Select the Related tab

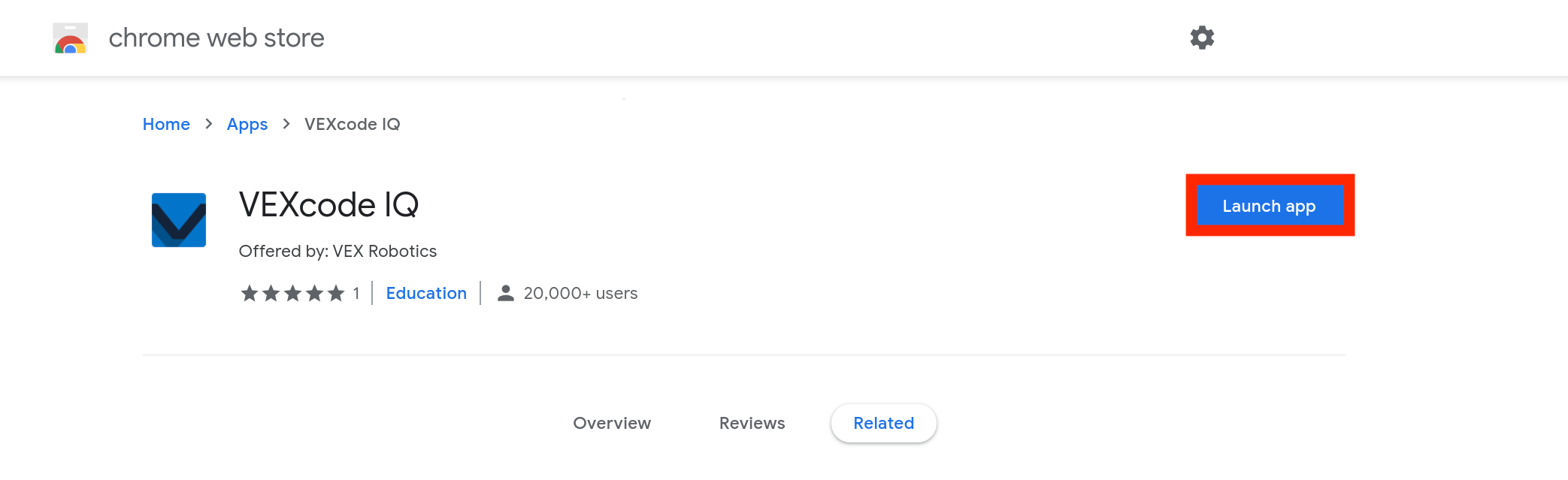(x=883, y=423)
